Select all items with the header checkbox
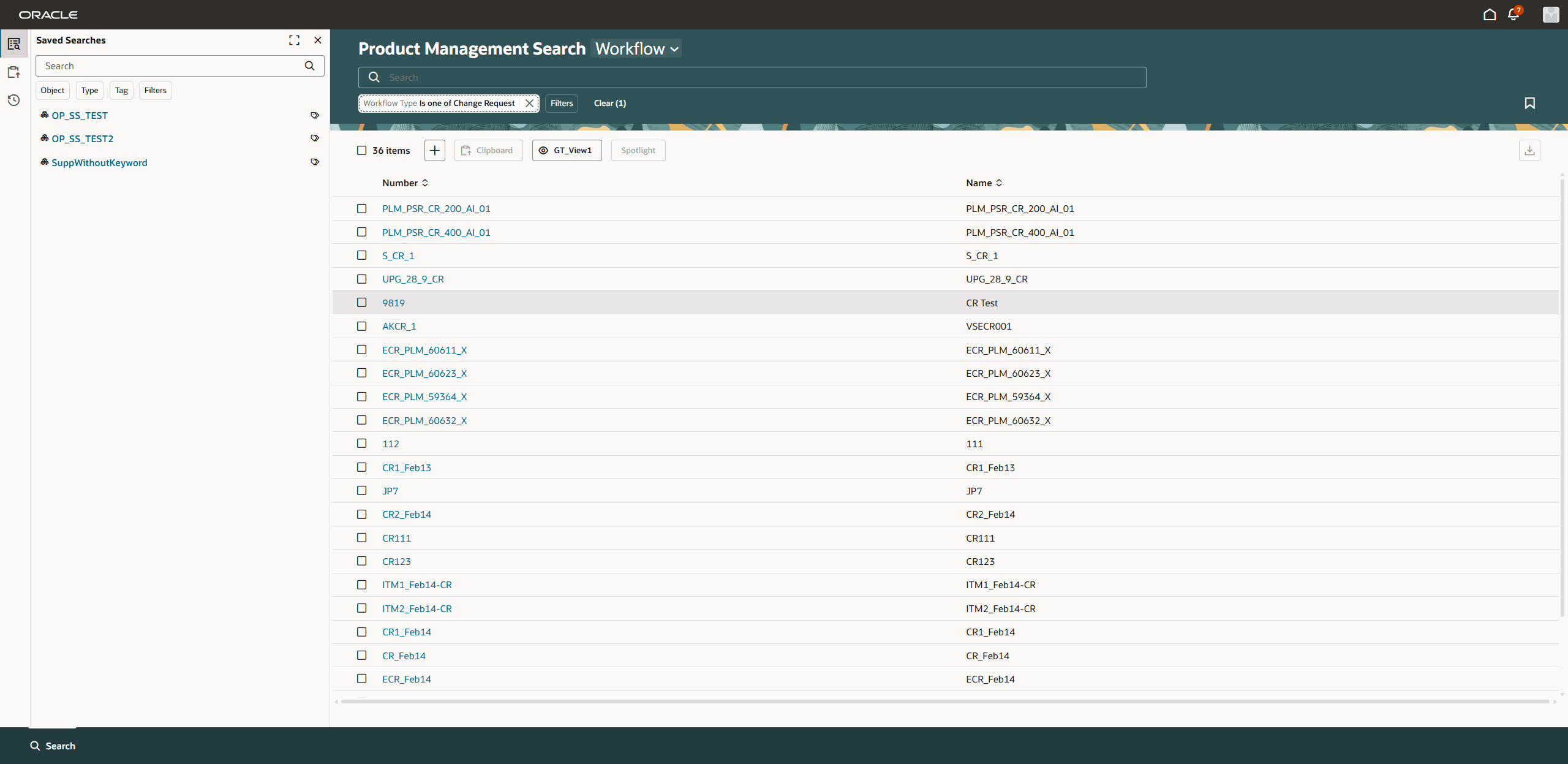This screenshot has height=764, width=1568. [x=361, y=149]
